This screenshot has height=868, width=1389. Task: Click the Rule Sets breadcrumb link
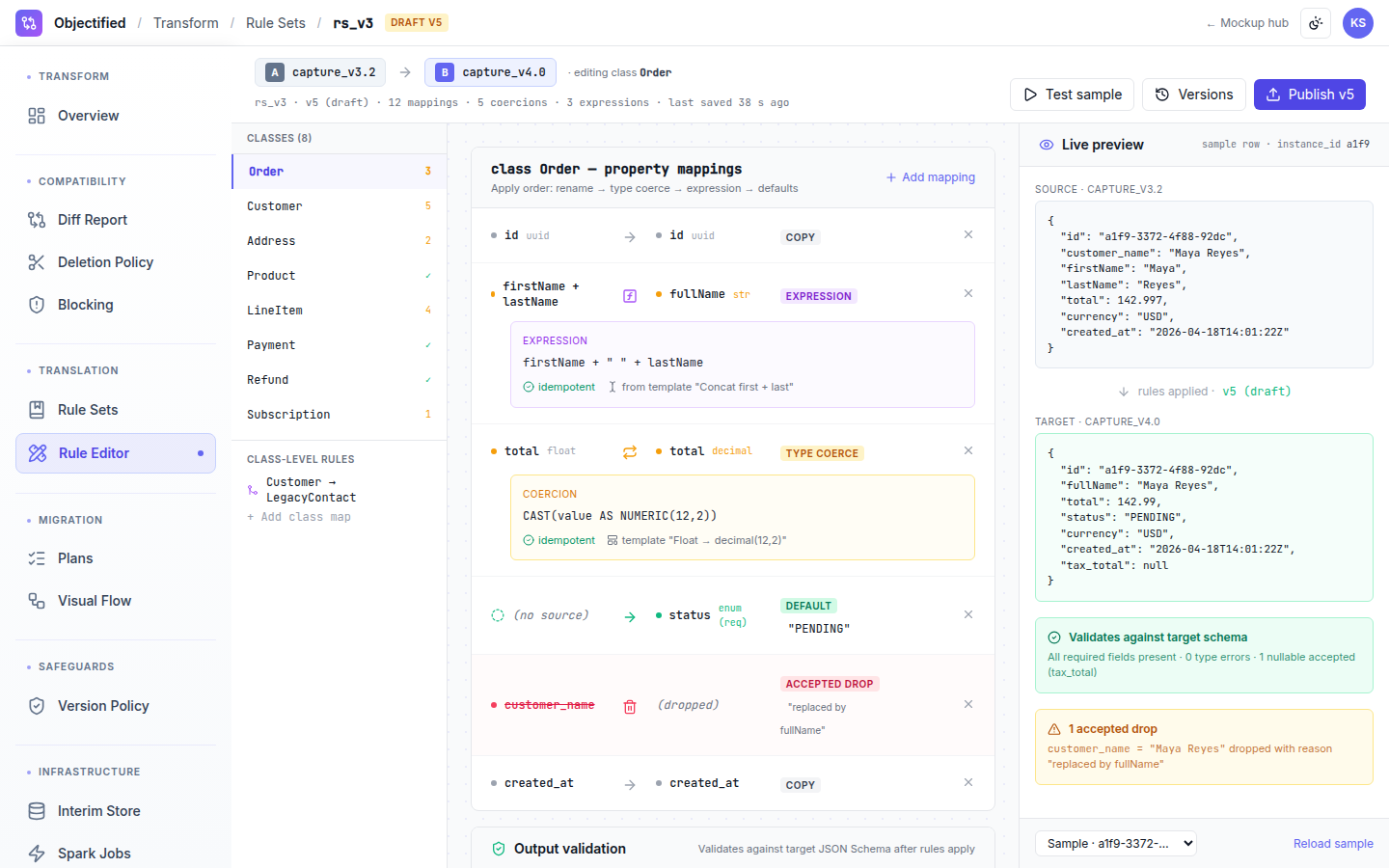pos(276,23)
